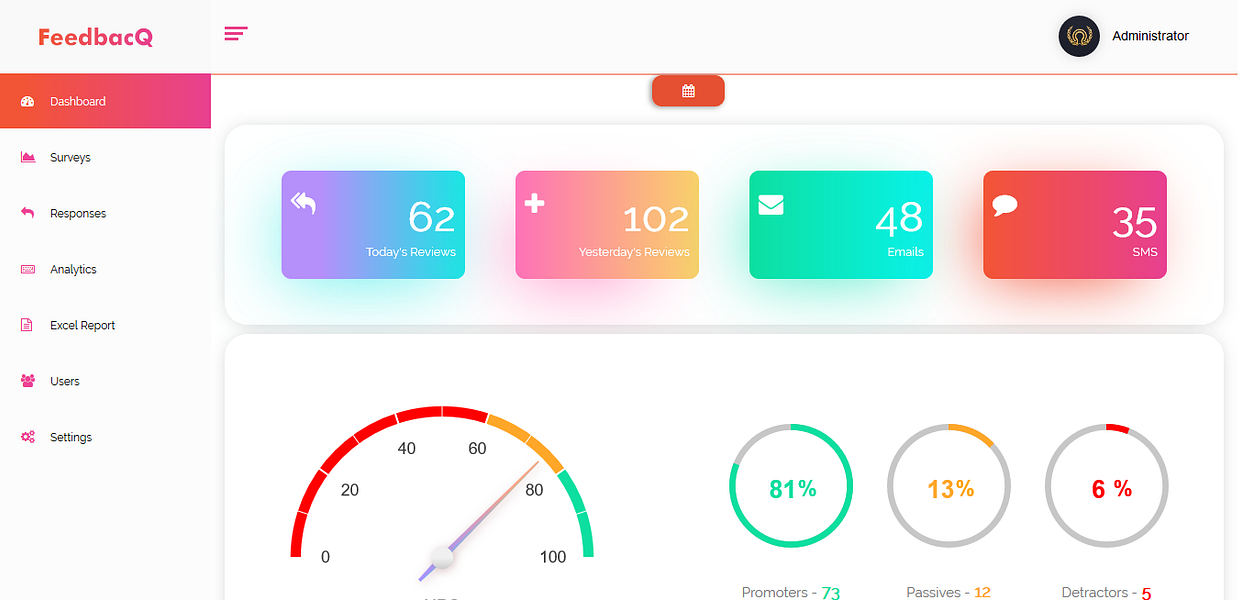Screen dimensions: 1253x600
Task: Click the Emails card label
Action: tap(905, 252)
